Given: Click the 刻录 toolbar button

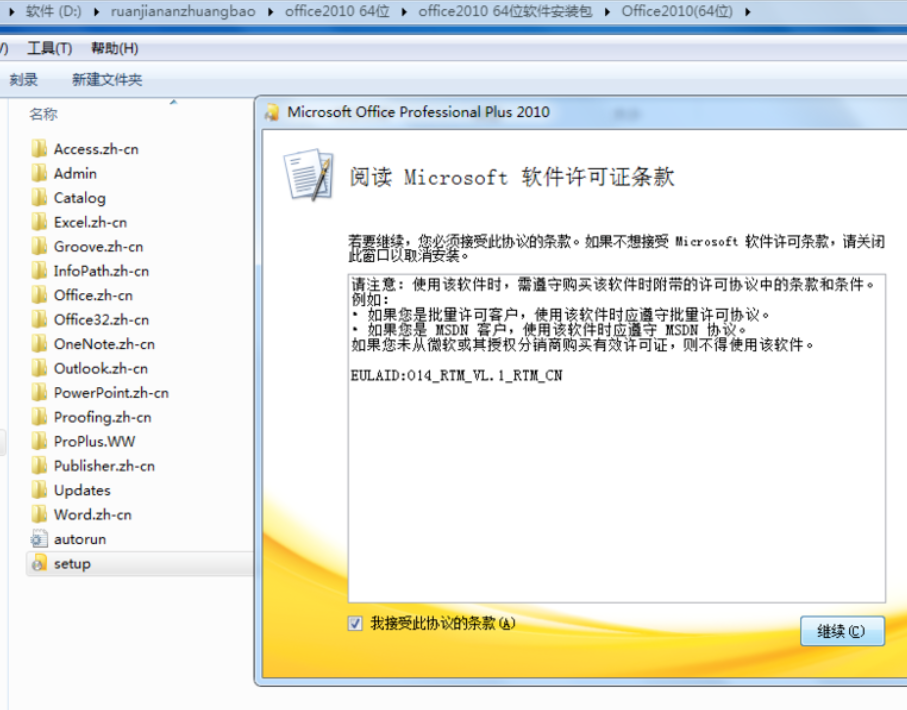Looking at the screenshot, I should 24,80.
